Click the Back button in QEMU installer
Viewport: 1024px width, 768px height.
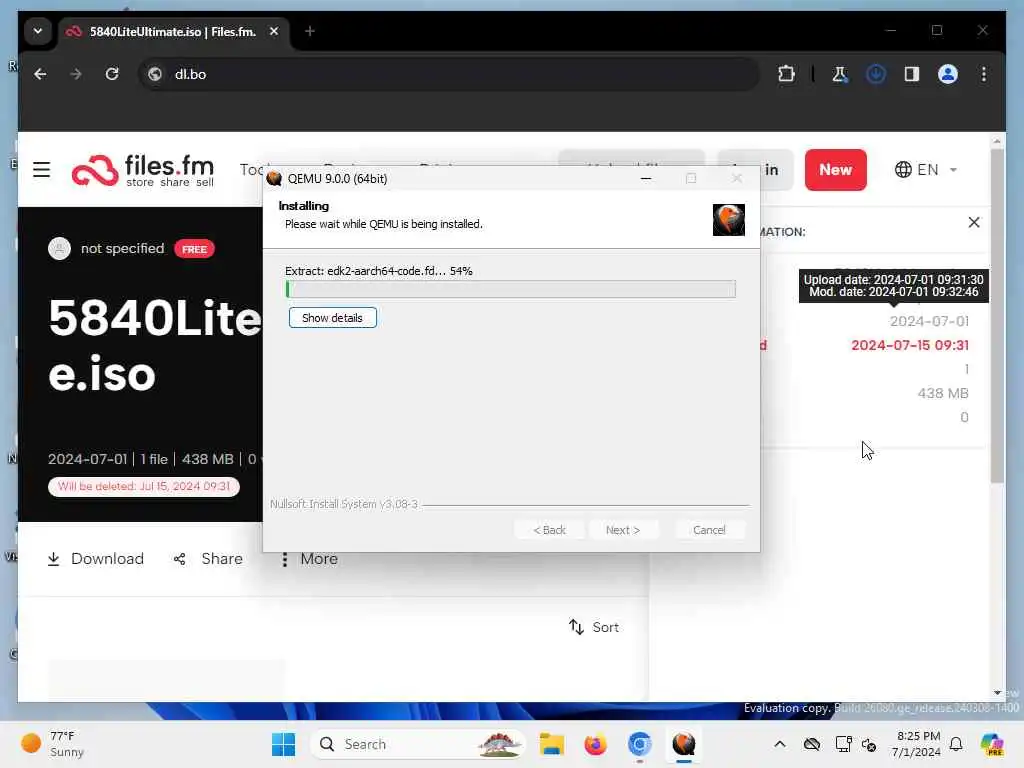tap(549, 530)
